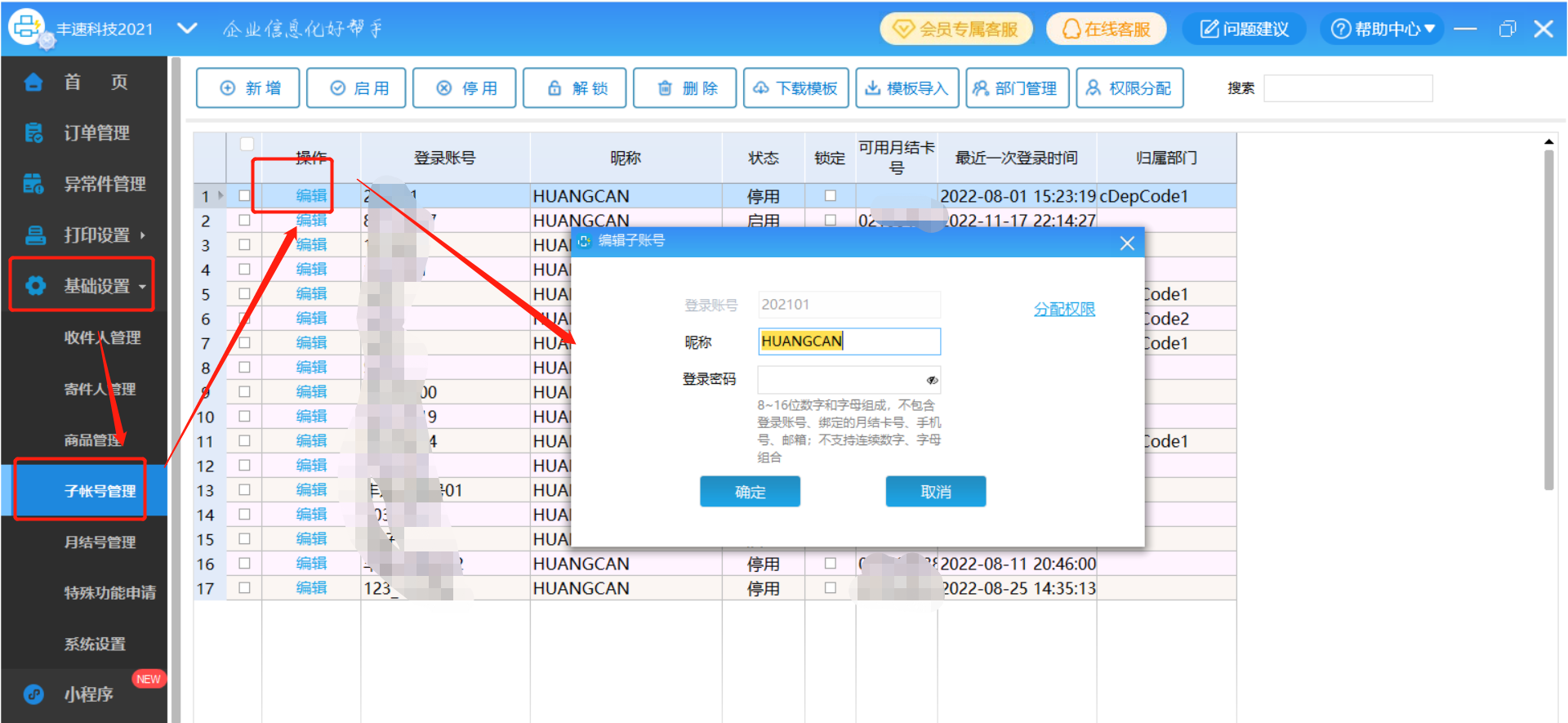
Task: Click the 新增 add button in toolbar
Action: pyautogui.click(x=248, y=88)
